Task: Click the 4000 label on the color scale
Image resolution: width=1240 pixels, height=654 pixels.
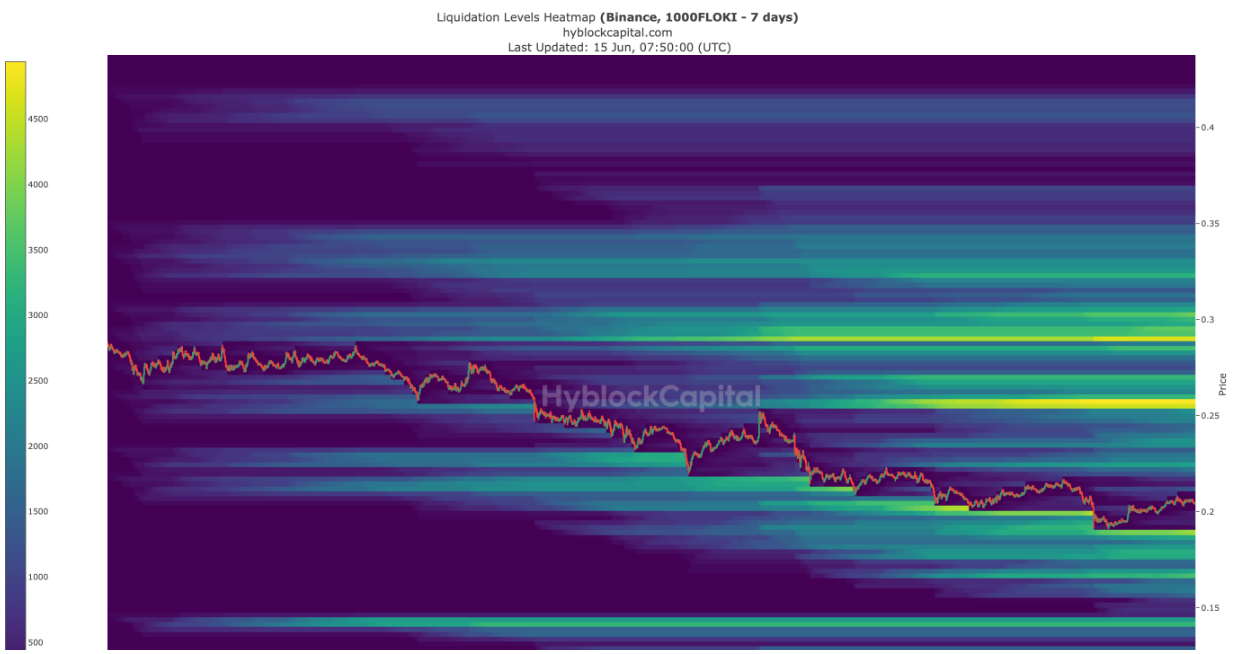Action: tap(38, 185)
